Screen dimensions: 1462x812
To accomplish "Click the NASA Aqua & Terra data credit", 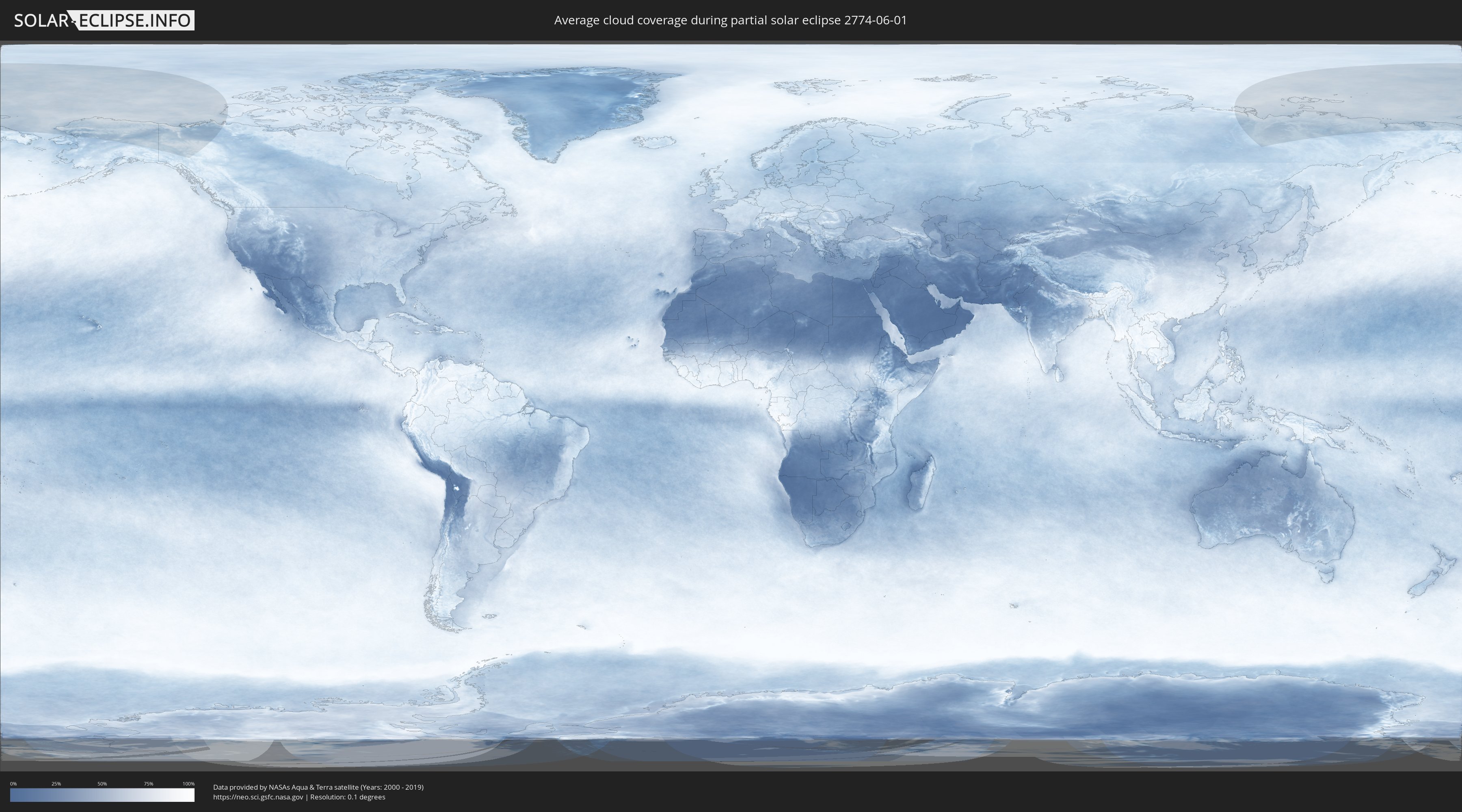I will point(318,787).
